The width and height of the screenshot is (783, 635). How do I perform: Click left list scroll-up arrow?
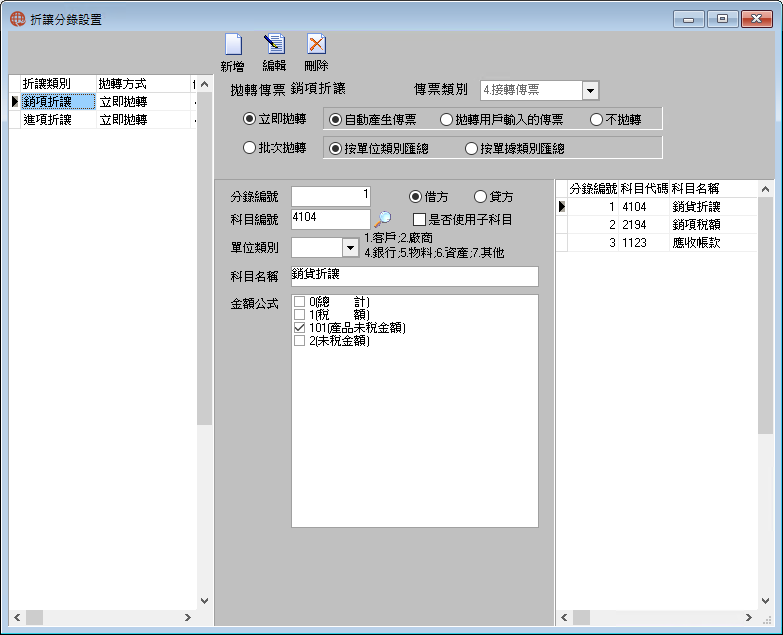[x=204, y=84]
